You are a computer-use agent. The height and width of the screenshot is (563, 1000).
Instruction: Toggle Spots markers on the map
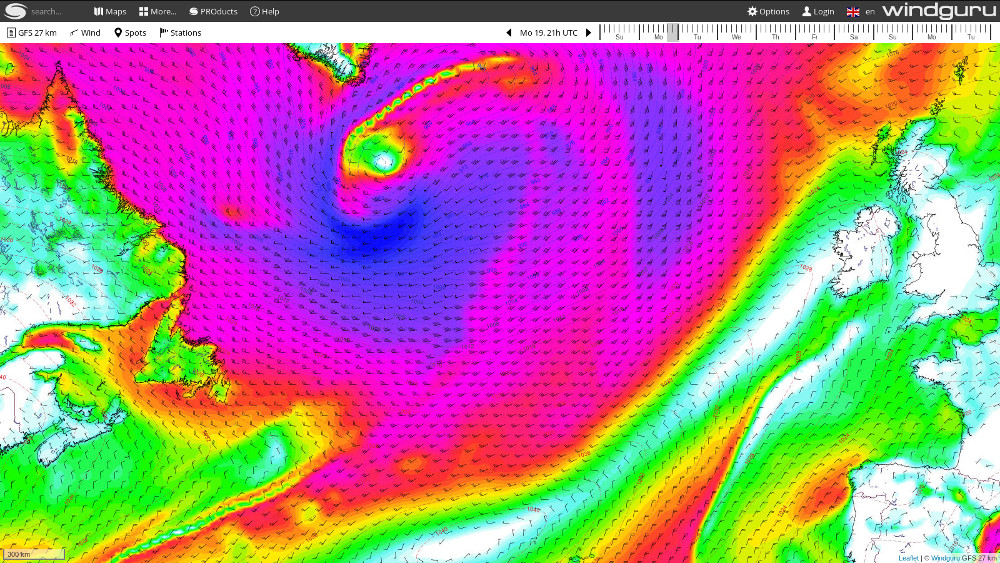tap(130, 33)
